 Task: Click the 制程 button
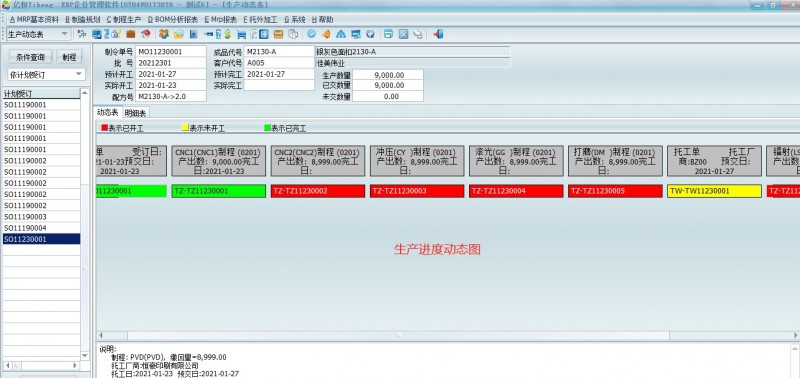pyautogui.click(x=69, y=57)
